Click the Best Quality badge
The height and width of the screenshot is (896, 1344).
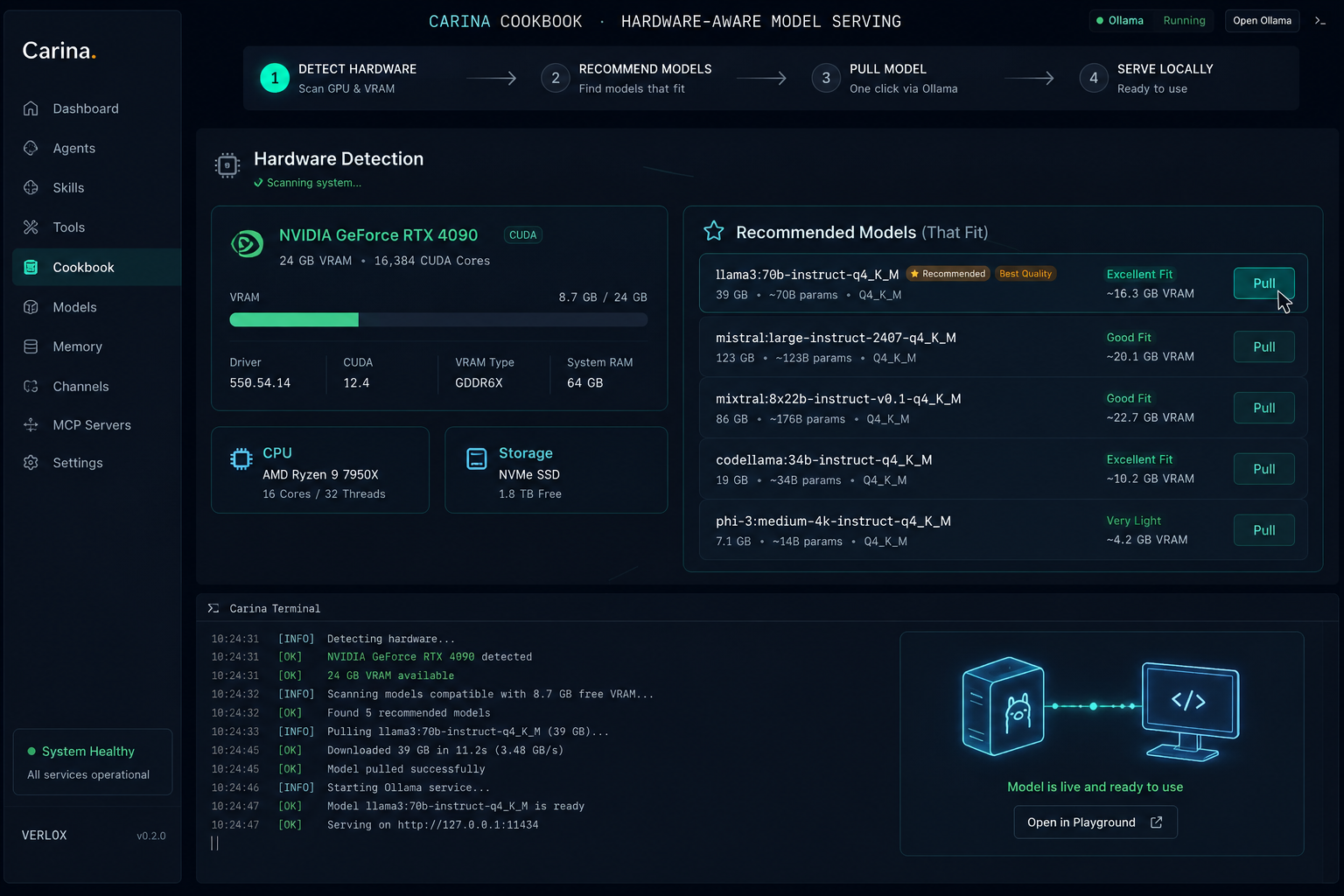pyautogui.click(x=1025, y=274)
